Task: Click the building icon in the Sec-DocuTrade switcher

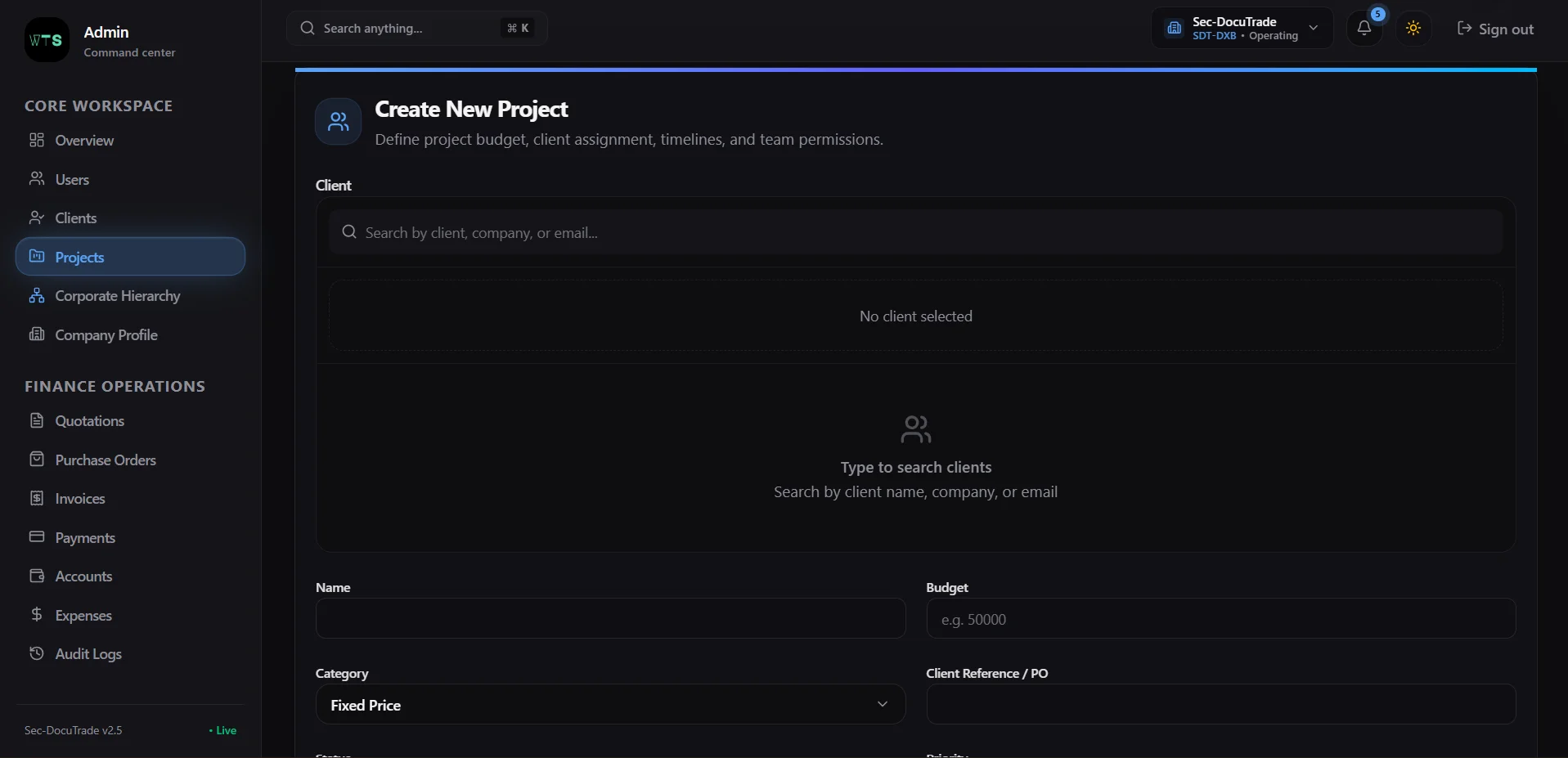Action: click(x=1175, y=29)
